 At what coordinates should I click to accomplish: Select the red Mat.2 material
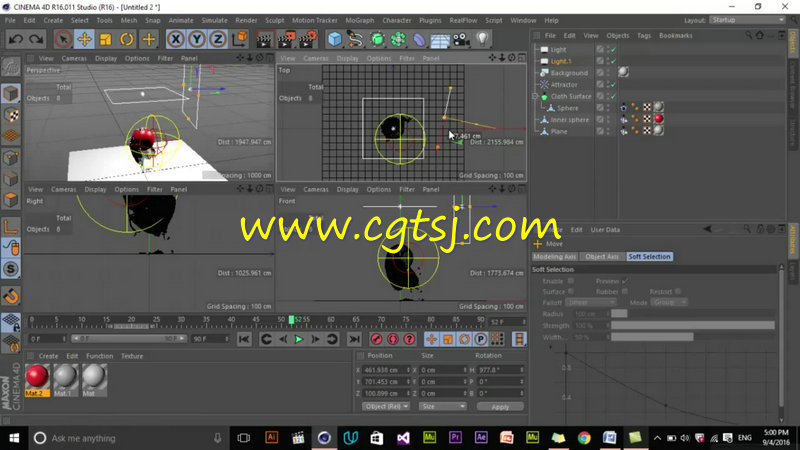37,380
